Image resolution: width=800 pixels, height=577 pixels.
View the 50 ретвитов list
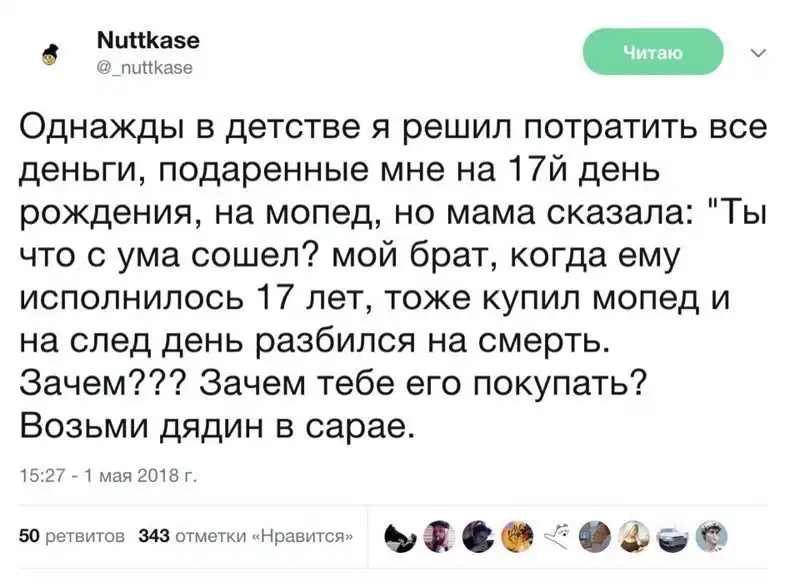71,536
